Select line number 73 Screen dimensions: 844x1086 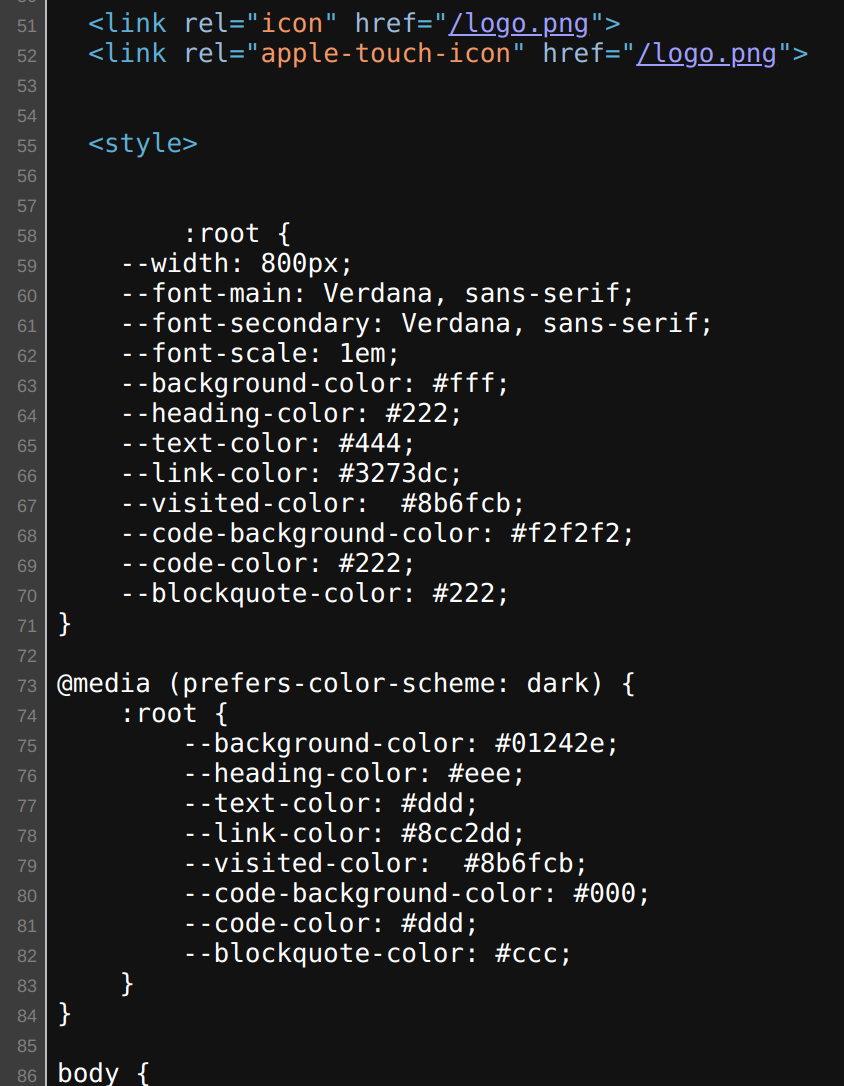(27, 686)
